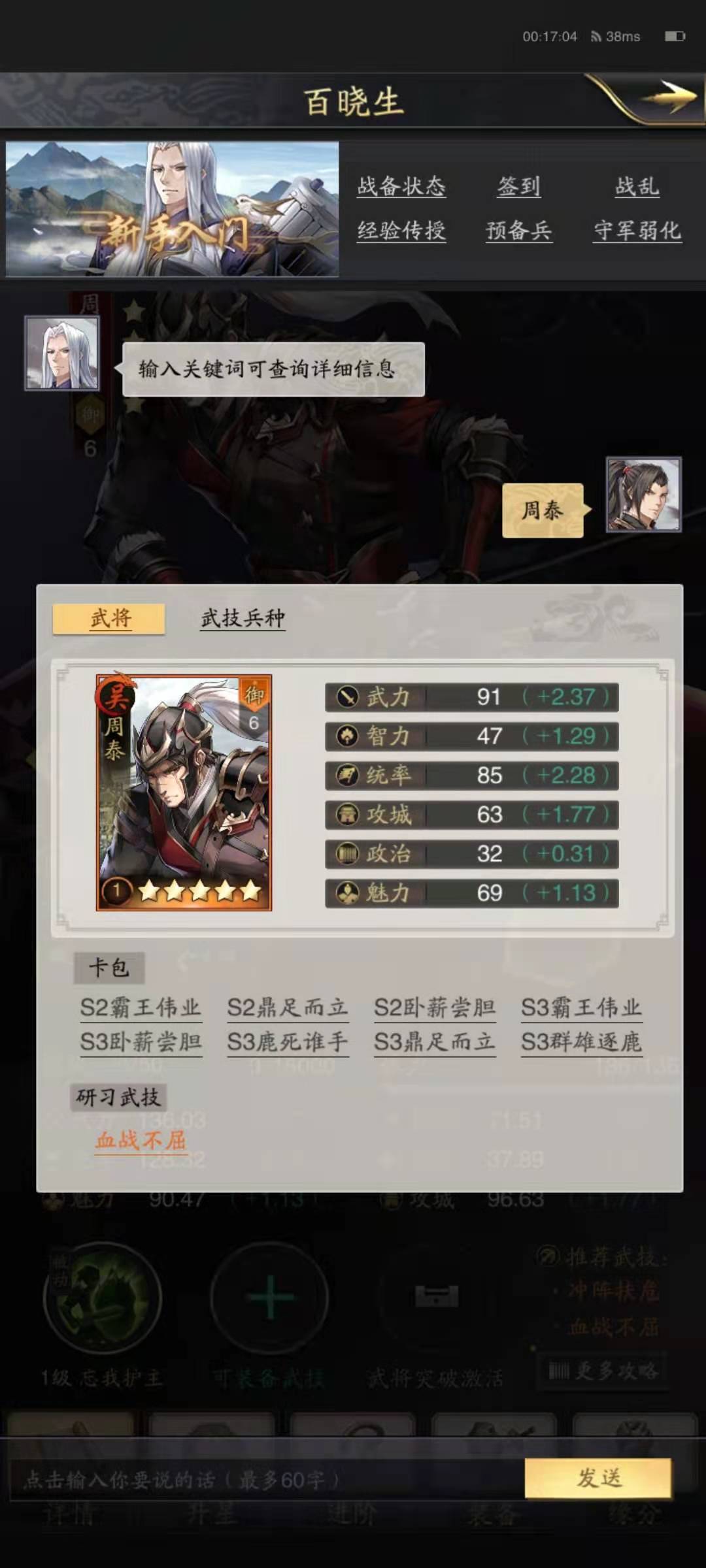Tap the 周泰 general card portrait
This screenshot has width=706, height=1568.
tap(184, 792)
